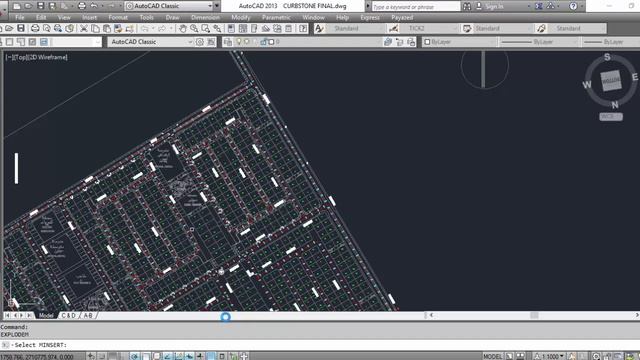Click the Paste icon in Standard toolbar
The image size is (640, 360).
point(107,28)
